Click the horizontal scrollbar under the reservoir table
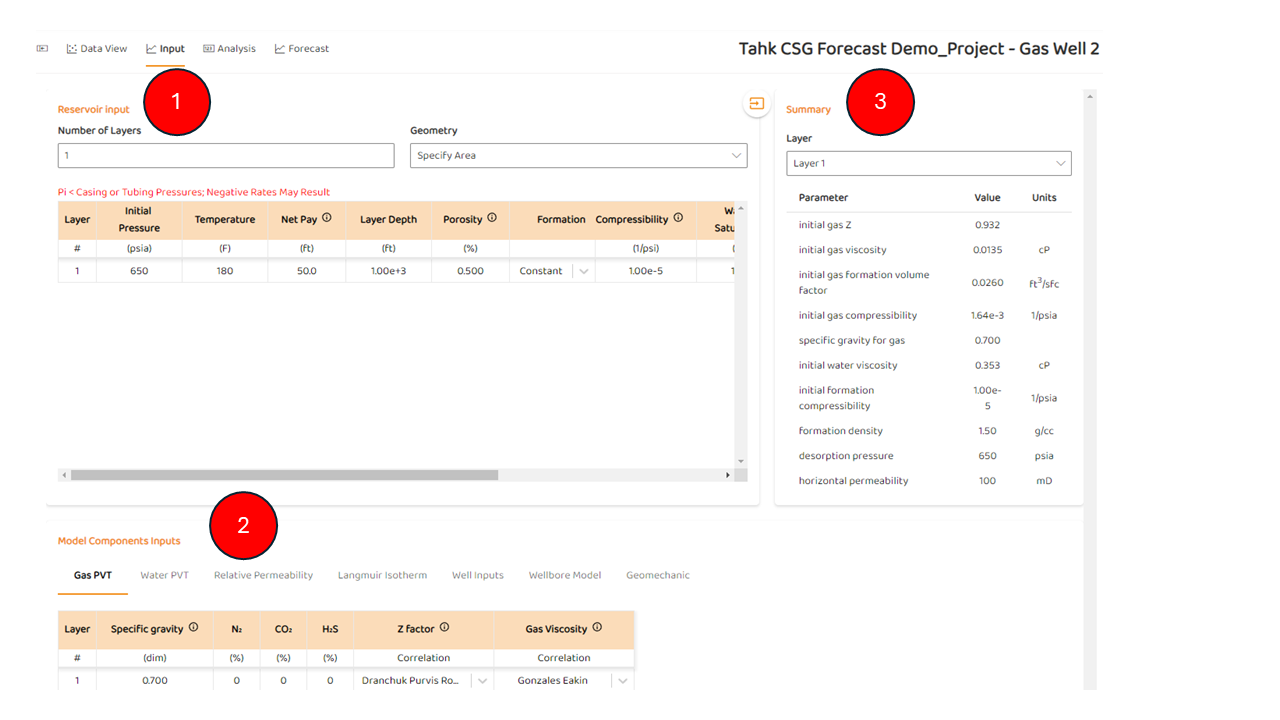Image resolution: width=1280 pixels, height=720 pixels. [x=284, y=475]
